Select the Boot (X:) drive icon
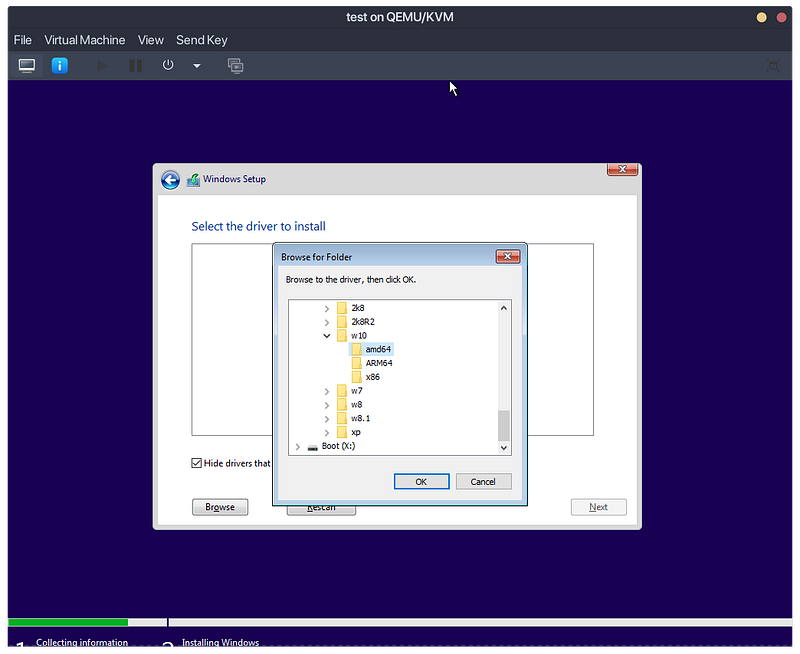800x654 pixels. pyautogui.click(x=313, y=447)
